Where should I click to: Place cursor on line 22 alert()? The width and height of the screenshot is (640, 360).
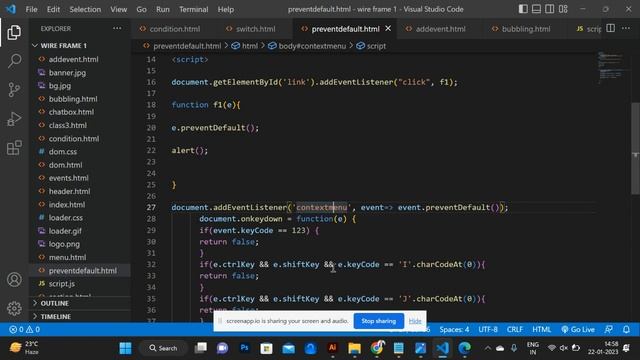tap(189, 151)
